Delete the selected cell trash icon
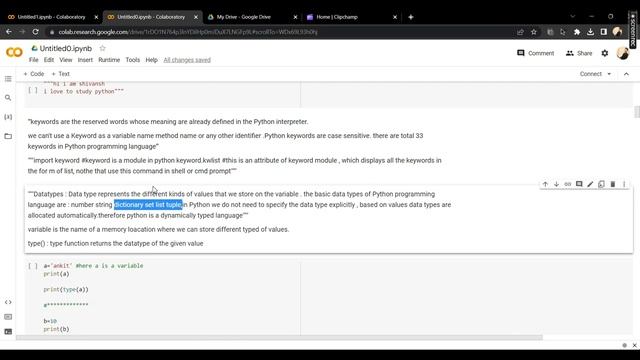The height and width of the screenshot is (360, 640). (613, 184)
